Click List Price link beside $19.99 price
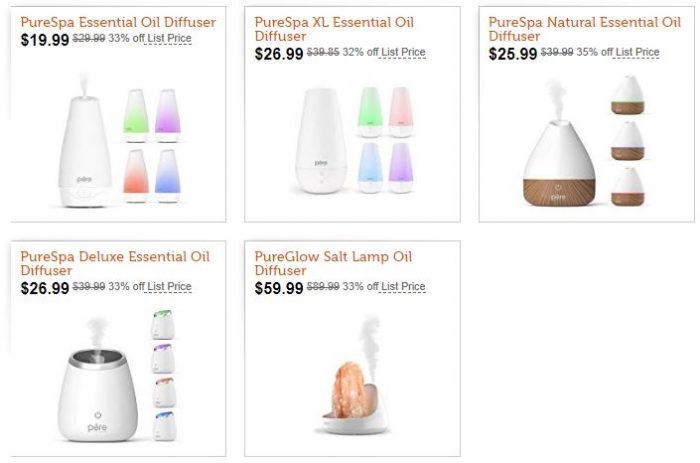The width and height of the screenshot is (700, 463). pos(169,38)
